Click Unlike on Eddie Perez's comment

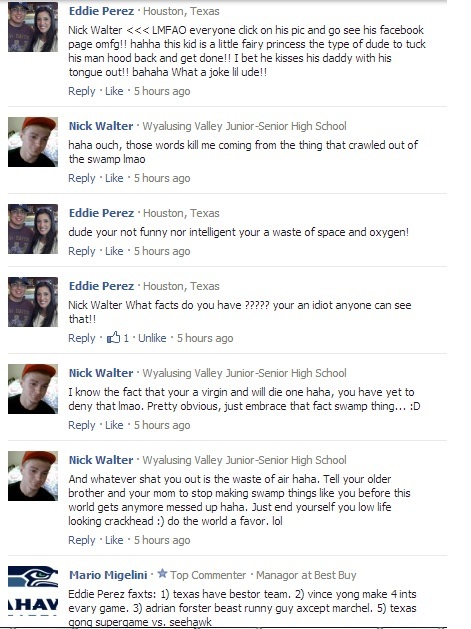click(152, 338)
